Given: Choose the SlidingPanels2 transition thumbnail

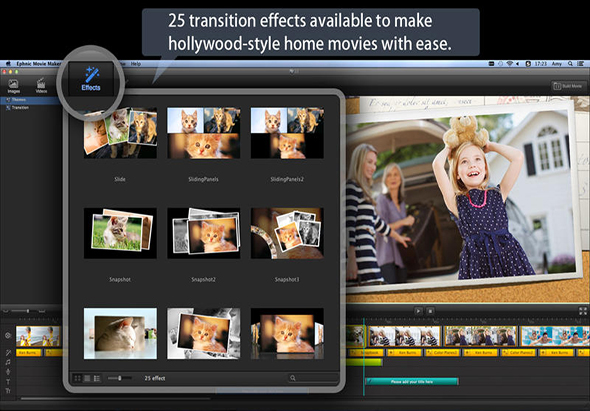Looking at the screenshot, I should click(287, 132).
